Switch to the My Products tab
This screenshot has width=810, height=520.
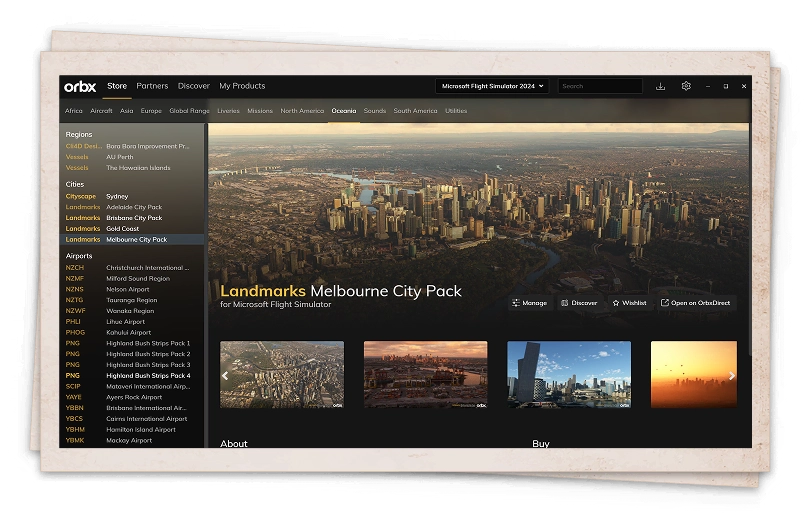tap(242, 86)
